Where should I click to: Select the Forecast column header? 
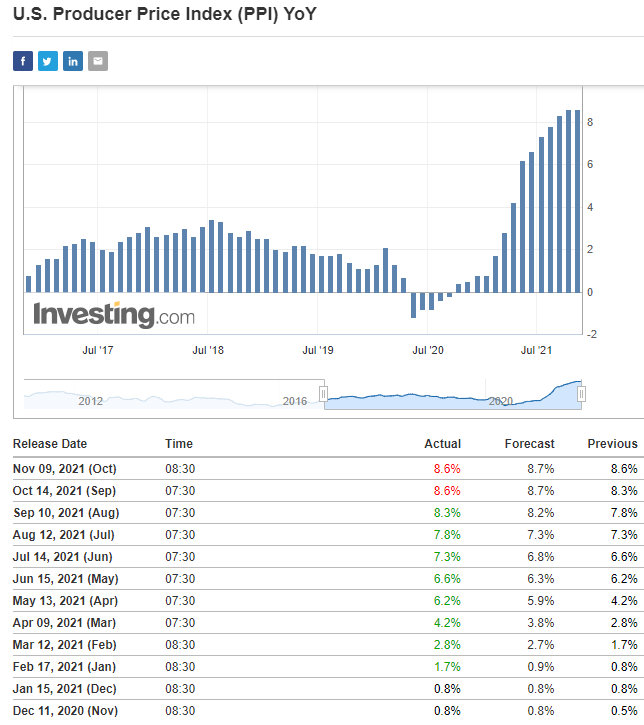[529, 444]
